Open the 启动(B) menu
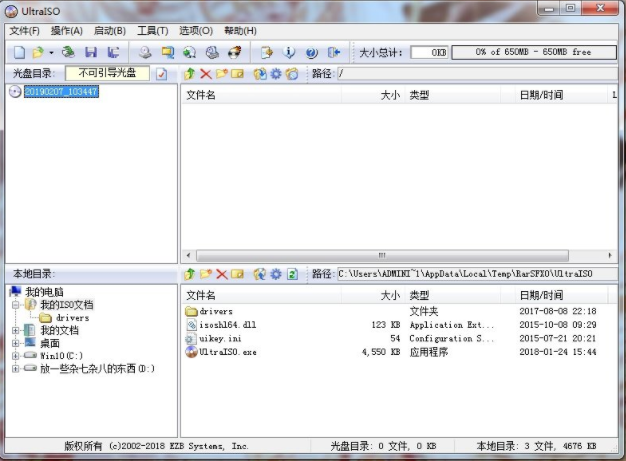The width and height of the screenshot is (626, 461). (x=110, y=31)
